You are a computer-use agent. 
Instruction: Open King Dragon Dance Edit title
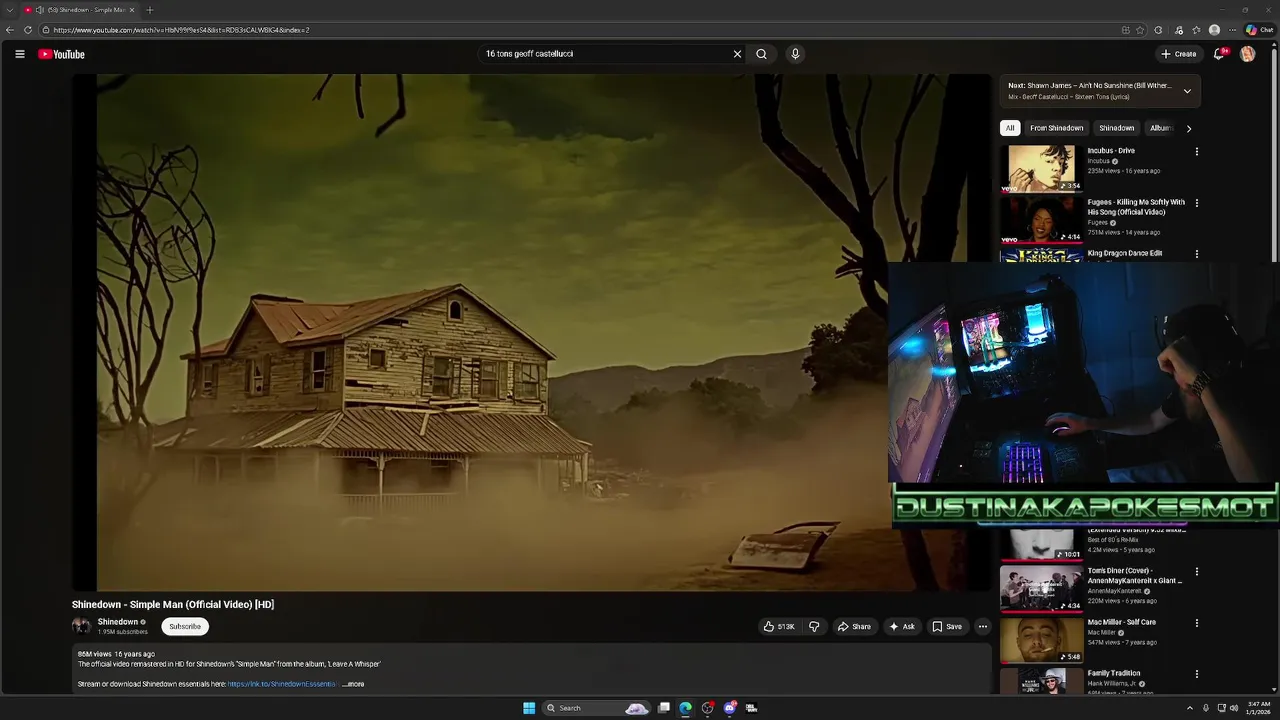[x=1125, y=253]
